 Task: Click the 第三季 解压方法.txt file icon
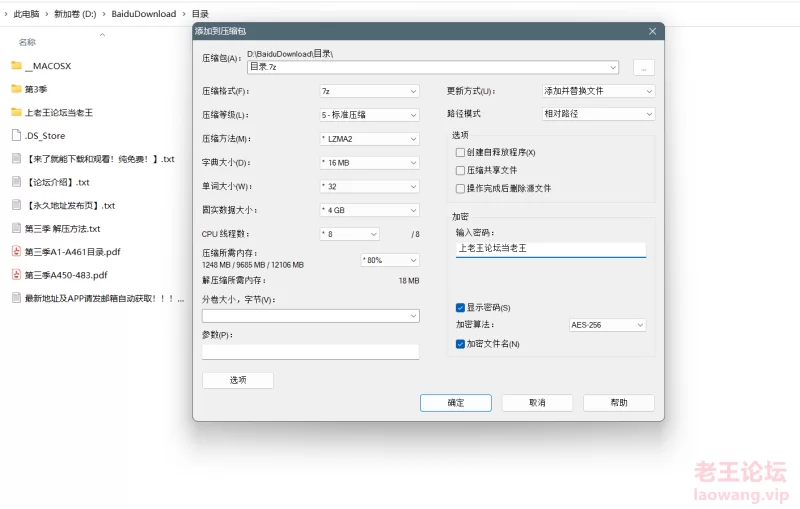click(x=17, y=228)
